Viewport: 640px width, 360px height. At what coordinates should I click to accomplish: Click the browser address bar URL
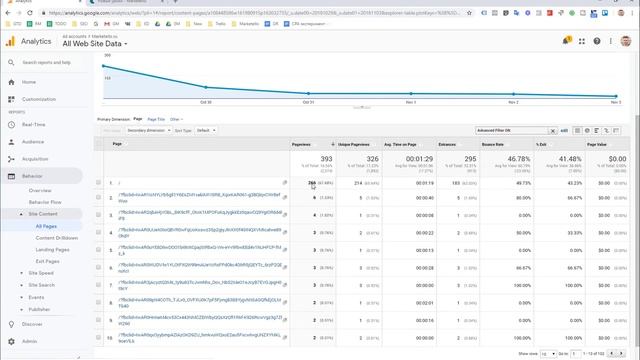[x=254, y=13]
